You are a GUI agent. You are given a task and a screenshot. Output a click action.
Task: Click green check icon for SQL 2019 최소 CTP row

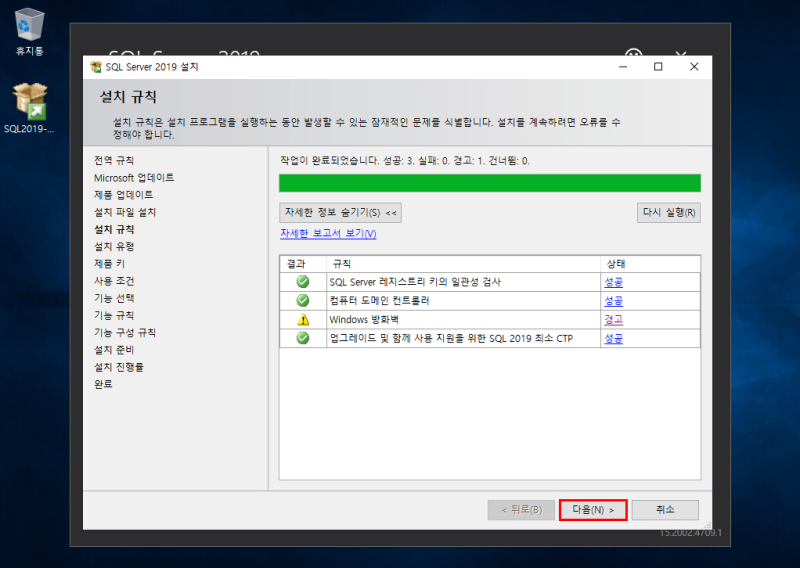tap(303, 338)
